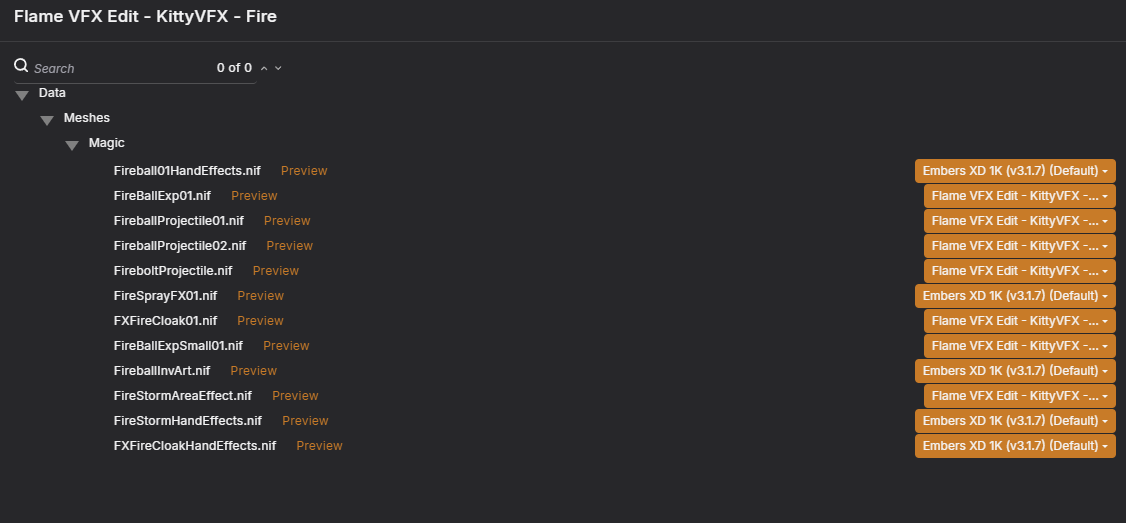Open provider dropdown for FireSprayFX01.nif
This screenshot has height=523, width=1126.
[1015, 296]
